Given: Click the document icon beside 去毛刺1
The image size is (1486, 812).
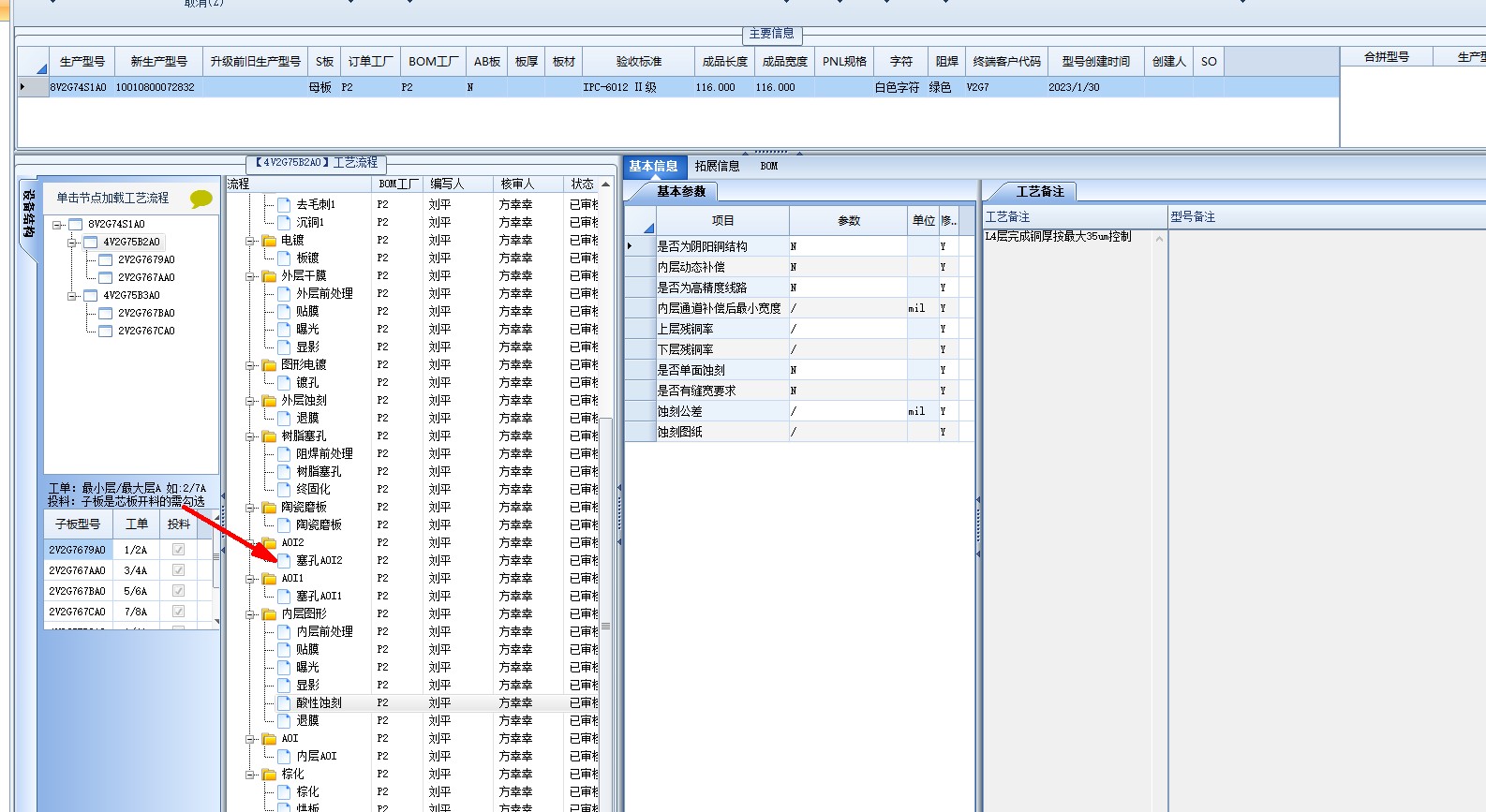Looking at the screenshot, I should (285, 204).
